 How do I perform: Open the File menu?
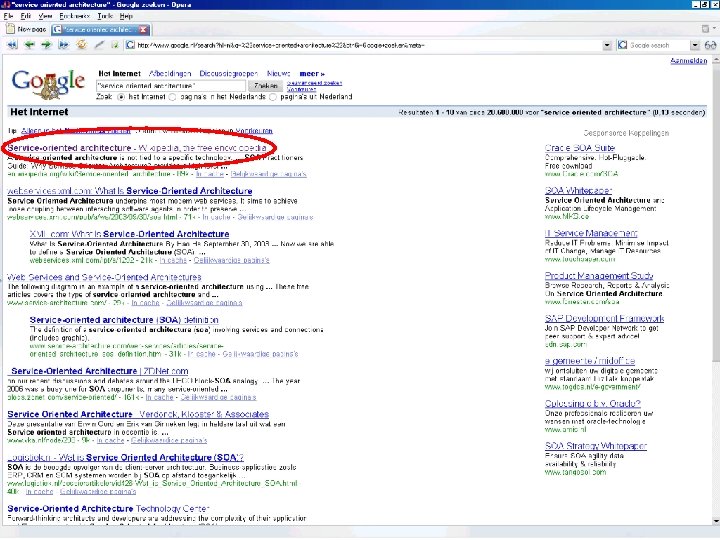pyautogui.click(x=8, y=16)
